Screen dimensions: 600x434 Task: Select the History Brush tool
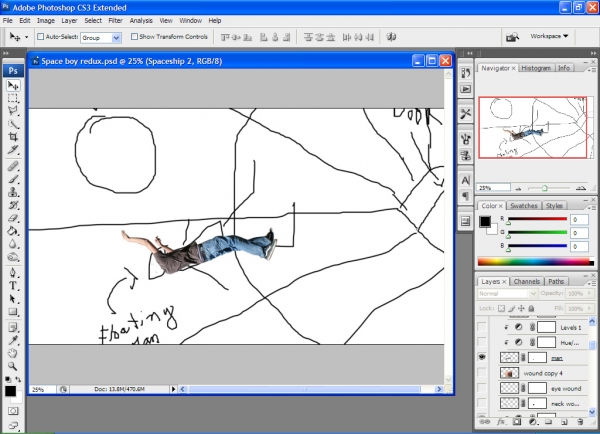13,205
